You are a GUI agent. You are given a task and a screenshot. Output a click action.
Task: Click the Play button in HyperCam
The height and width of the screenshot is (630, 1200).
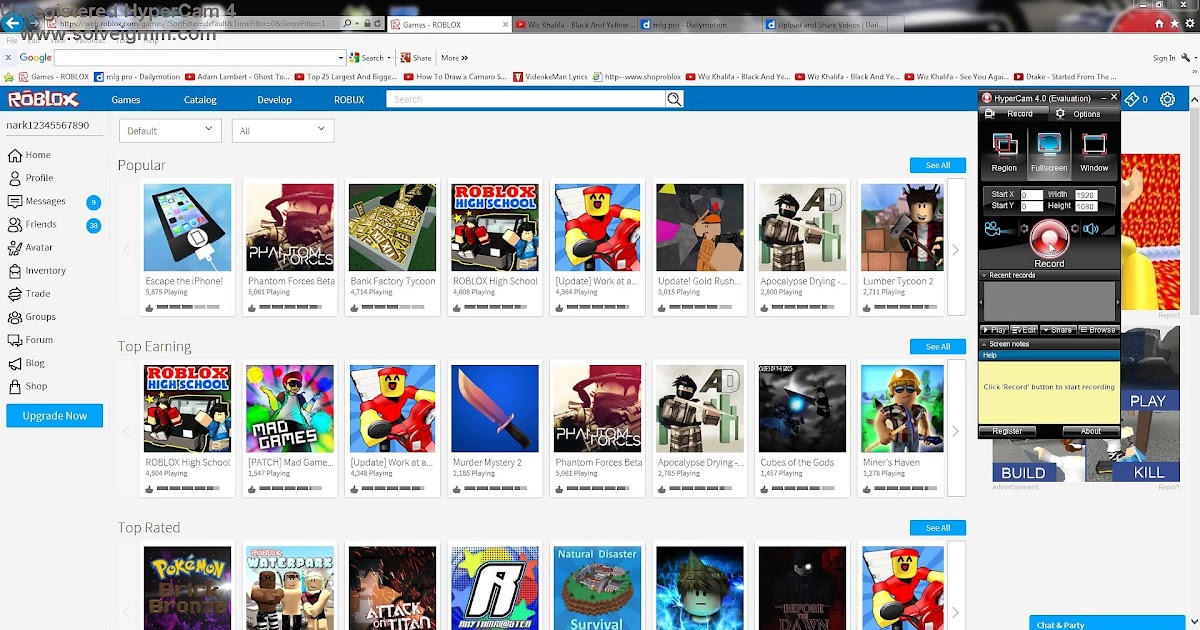tap(995, 330)
